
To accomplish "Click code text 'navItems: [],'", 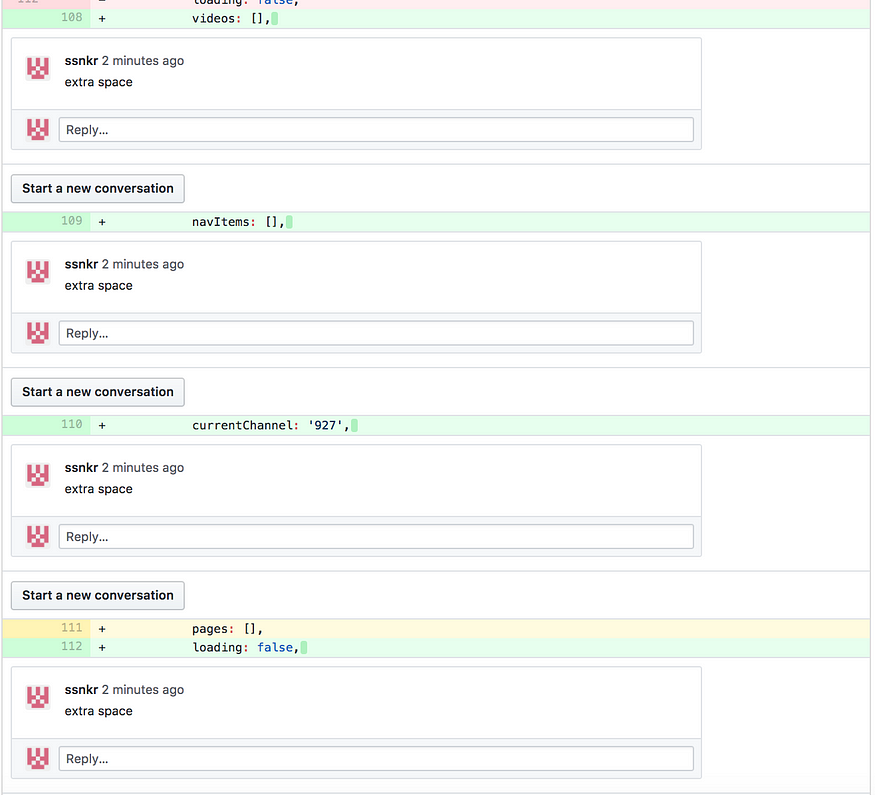I will (x=239, y=222).
